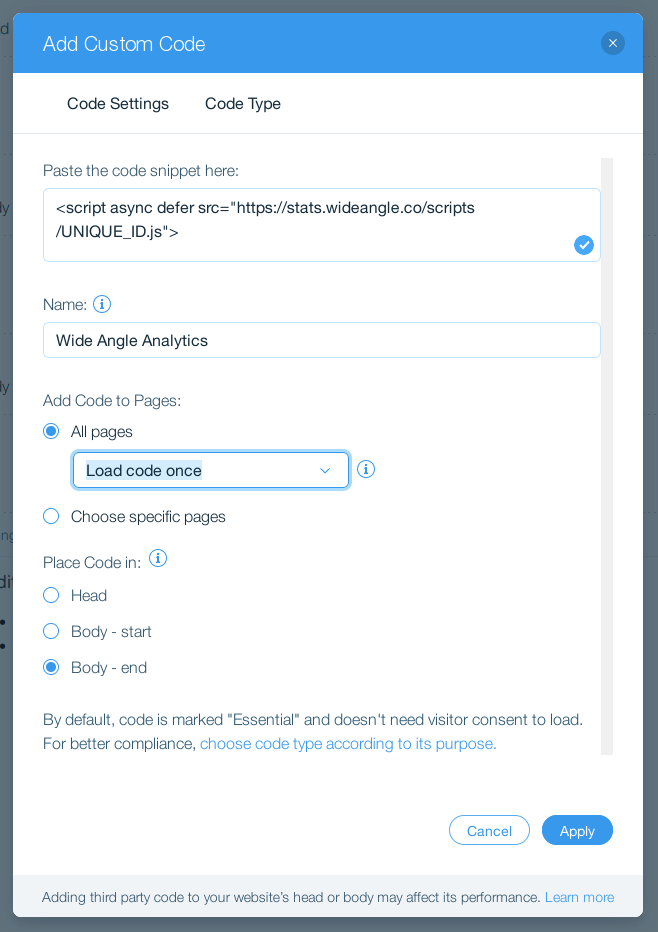Viewport: 658px width, 932px height.
Task: Click the blue checkmark icon in code snippet box
Action: point(584,245)
